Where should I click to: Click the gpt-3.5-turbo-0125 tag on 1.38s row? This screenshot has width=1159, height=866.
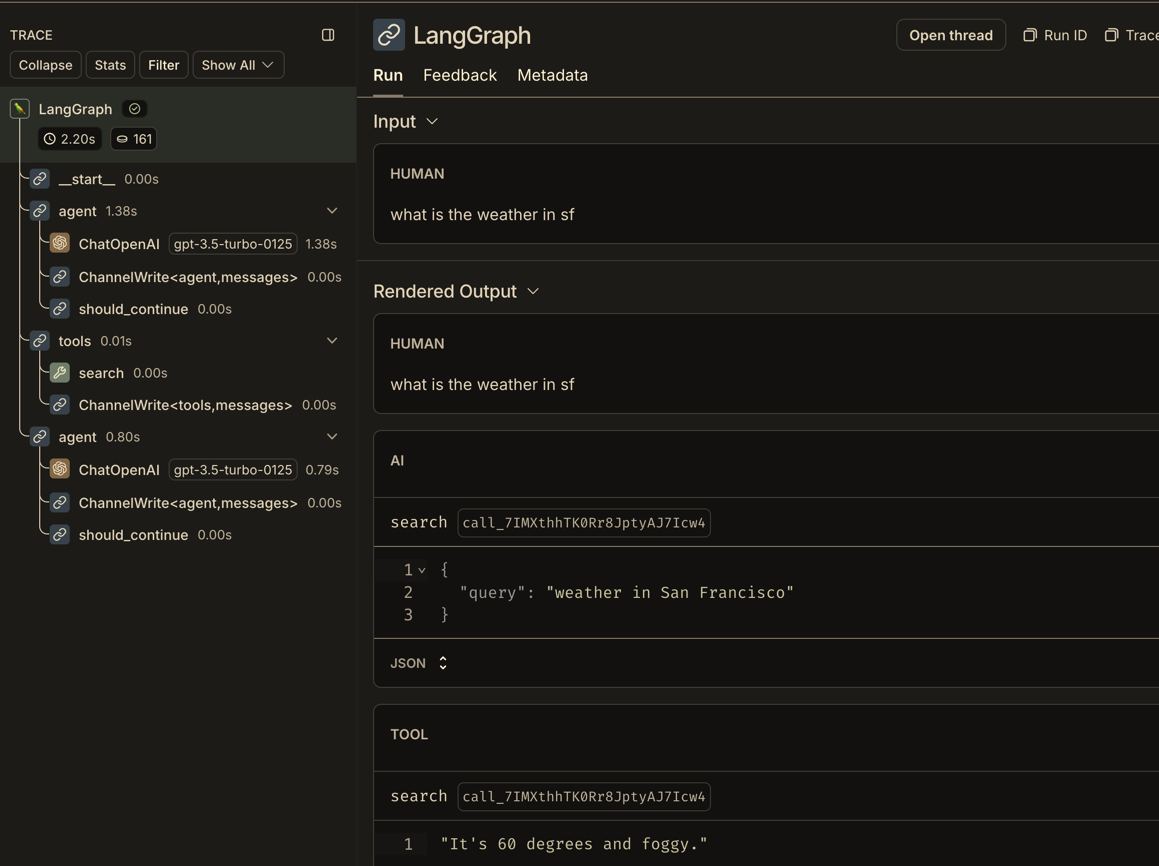click(x=233, y=244)
